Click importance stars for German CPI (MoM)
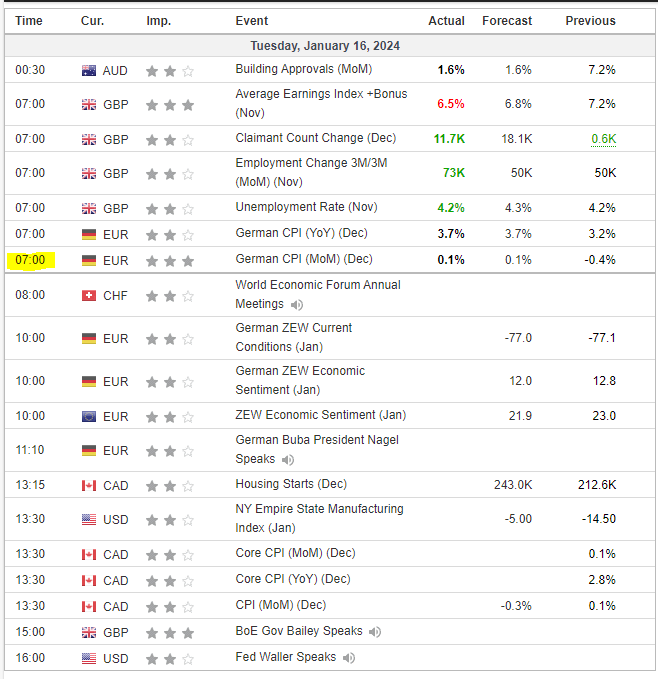Image resolution: width=658 pixels, height=679 pixels. [x=170, y=261]
